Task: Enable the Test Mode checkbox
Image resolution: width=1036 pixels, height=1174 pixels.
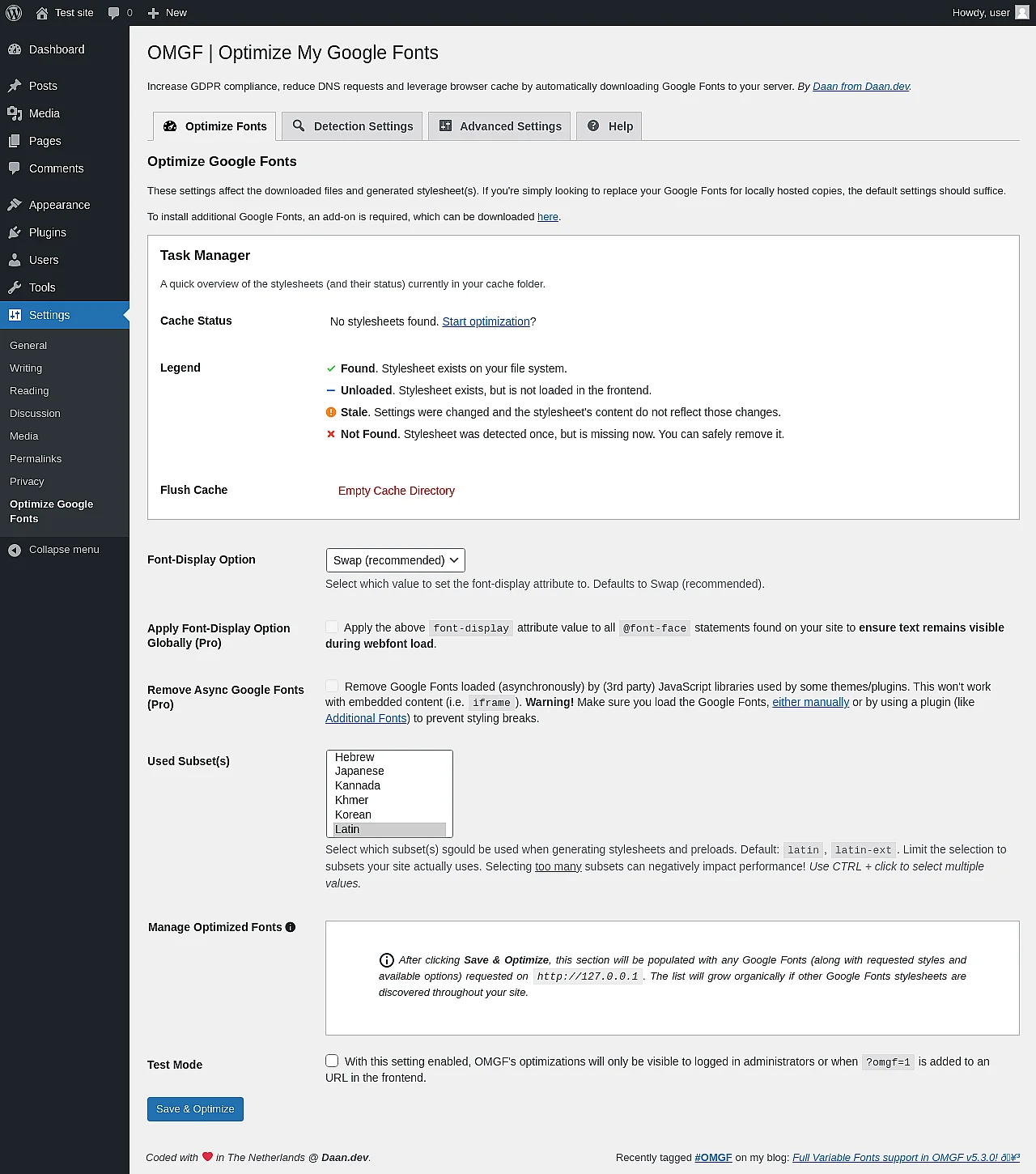Action: click(x=332, y=1061)
